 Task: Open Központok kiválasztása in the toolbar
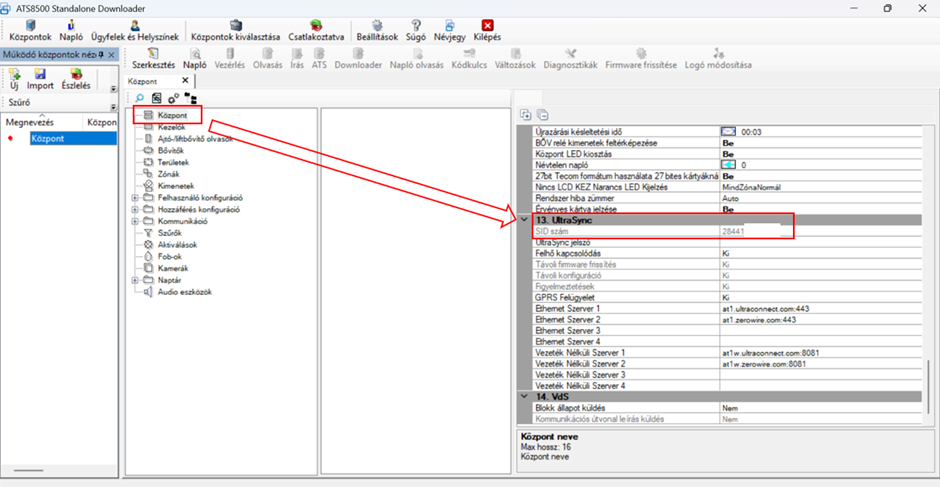[236, 25]
